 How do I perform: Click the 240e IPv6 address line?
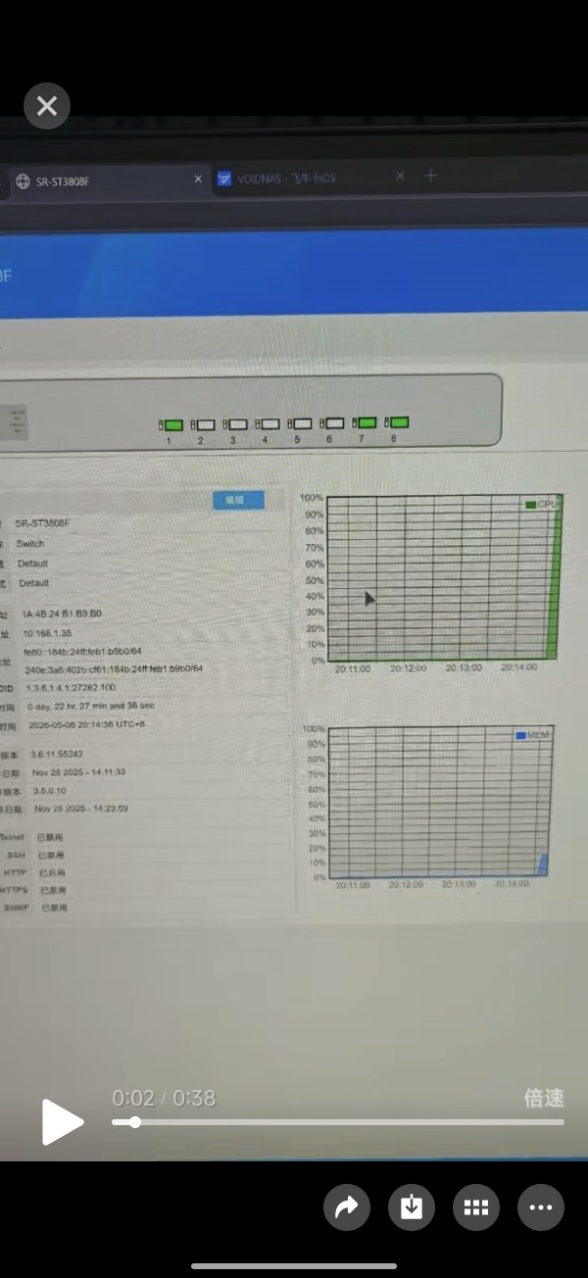click(114, 669)
